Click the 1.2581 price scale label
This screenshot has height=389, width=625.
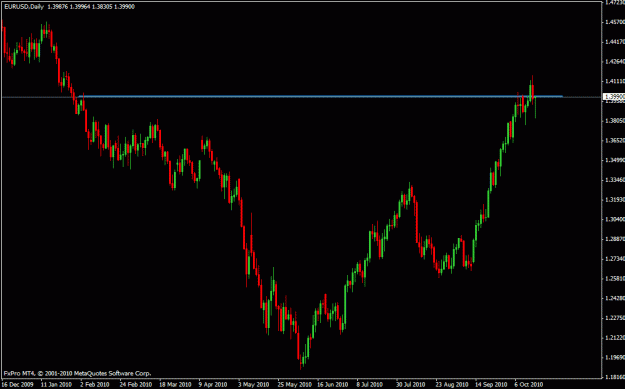tap(615, 278)
